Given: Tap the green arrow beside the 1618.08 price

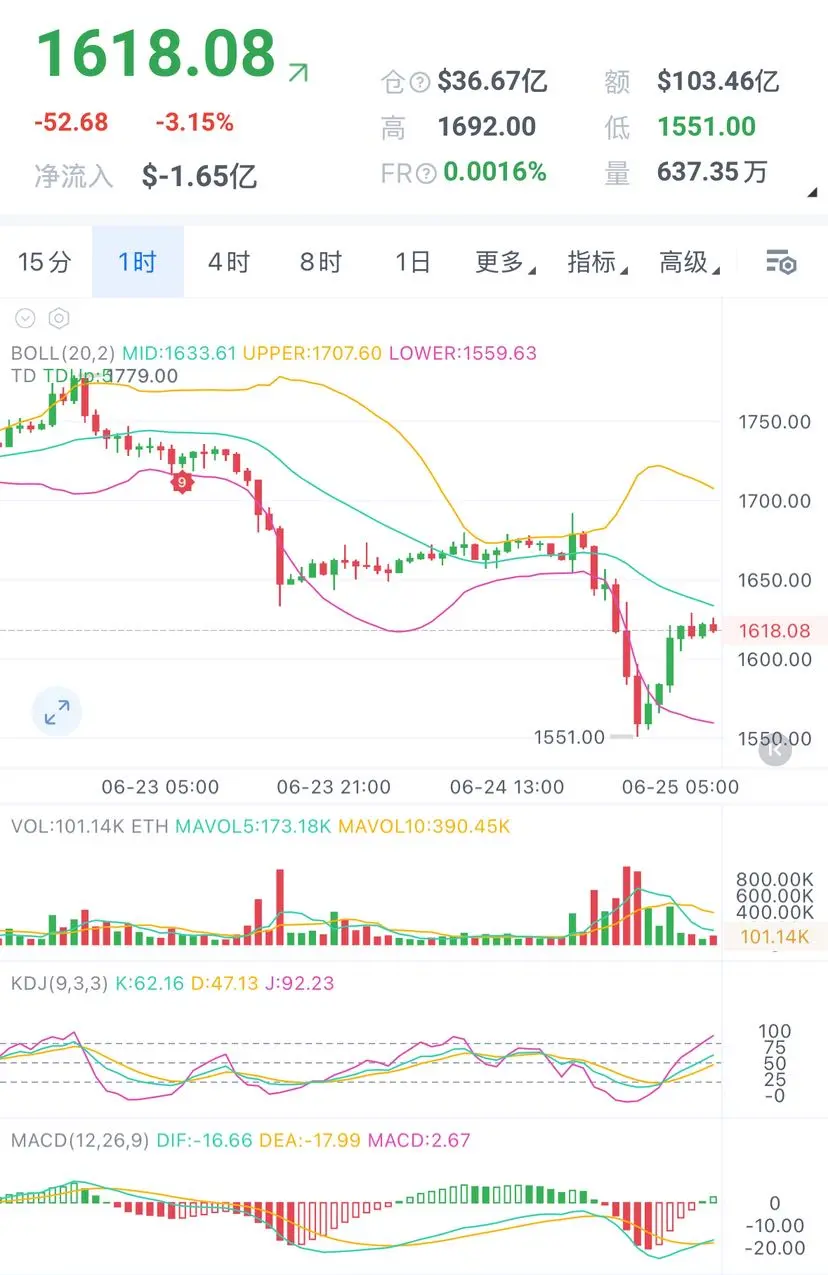Looking at the screenshot, I should [298, 71].
